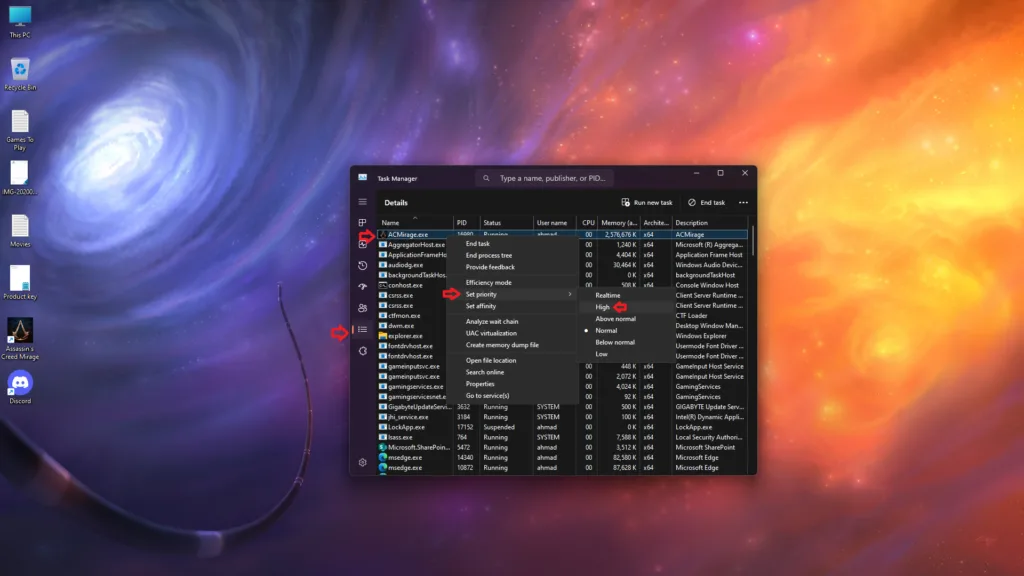Viewport: 1024px width, 576px height.
Task: Open the Startup apps page icon
Action: coord(362,287)
